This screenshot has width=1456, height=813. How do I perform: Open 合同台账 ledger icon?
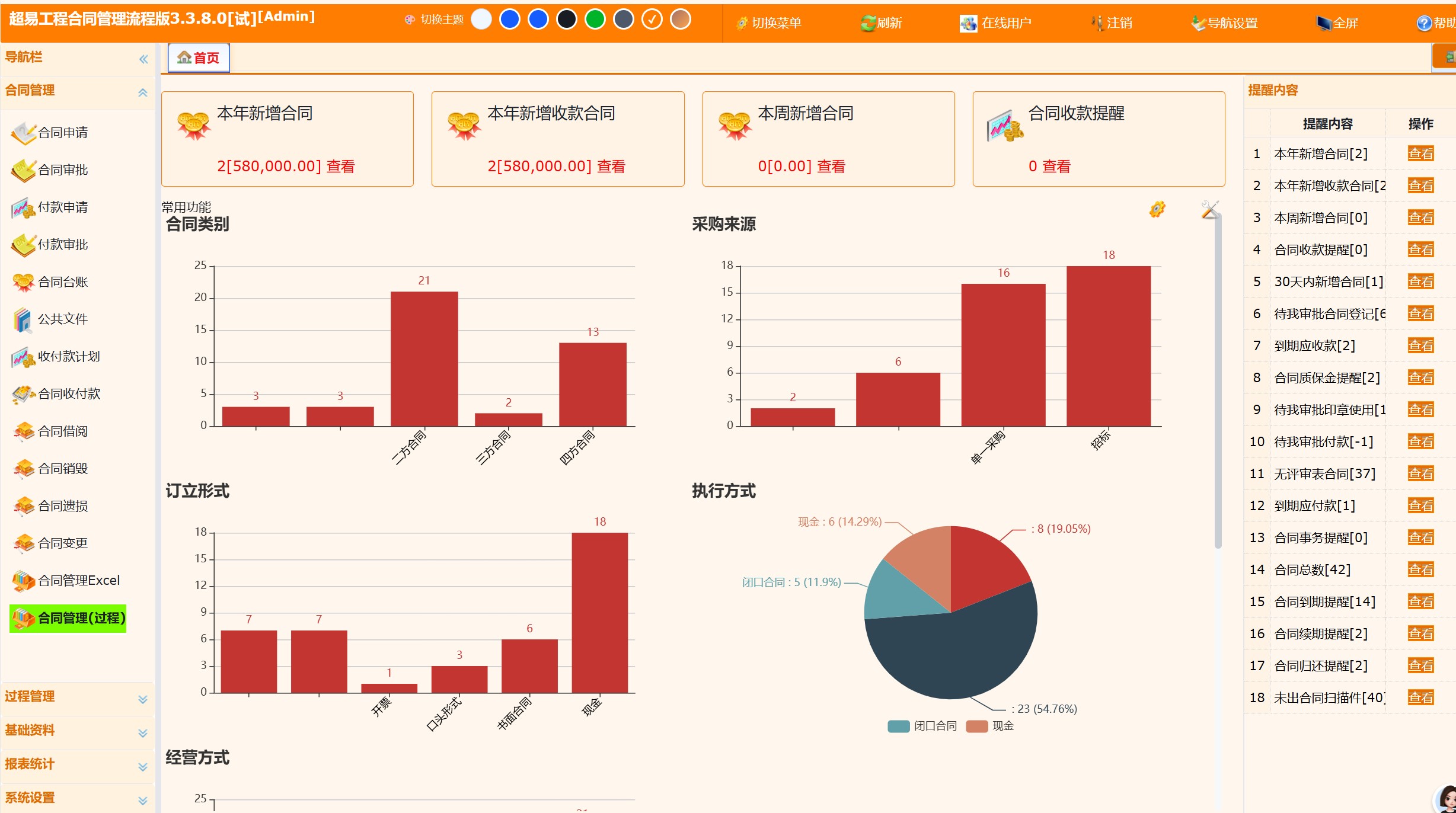point(24,282)
